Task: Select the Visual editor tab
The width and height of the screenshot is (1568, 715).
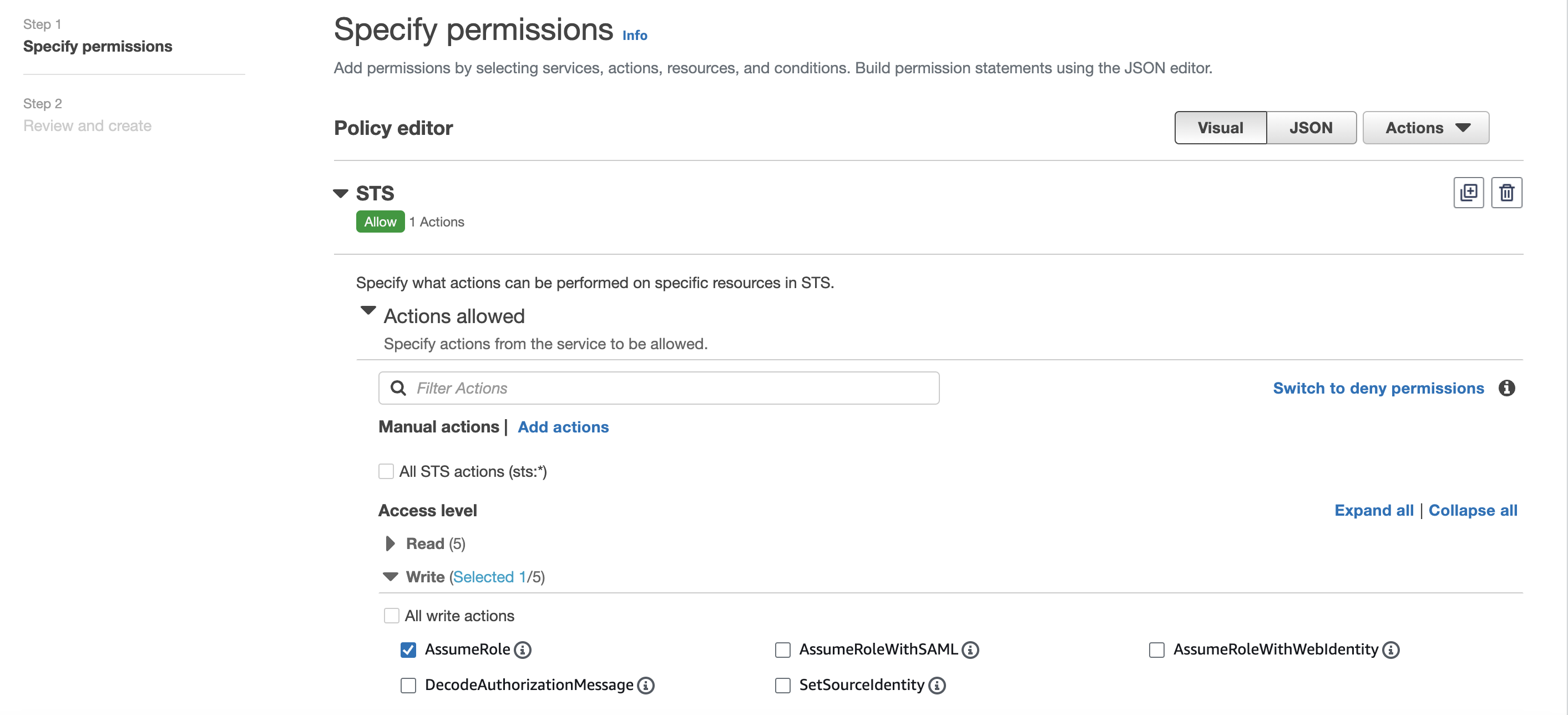Action: (1220, 128)
